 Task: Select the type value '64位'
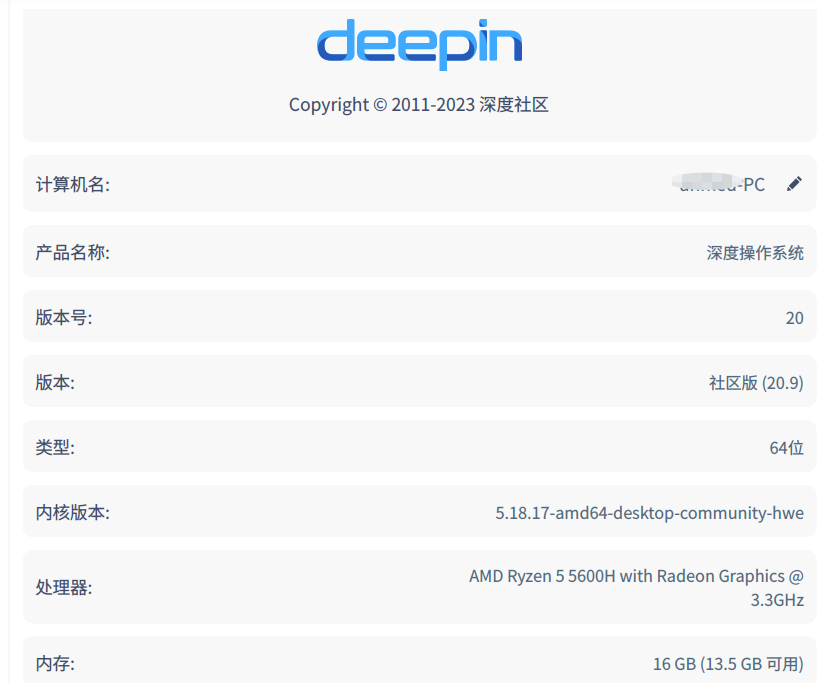coord(787,448)
